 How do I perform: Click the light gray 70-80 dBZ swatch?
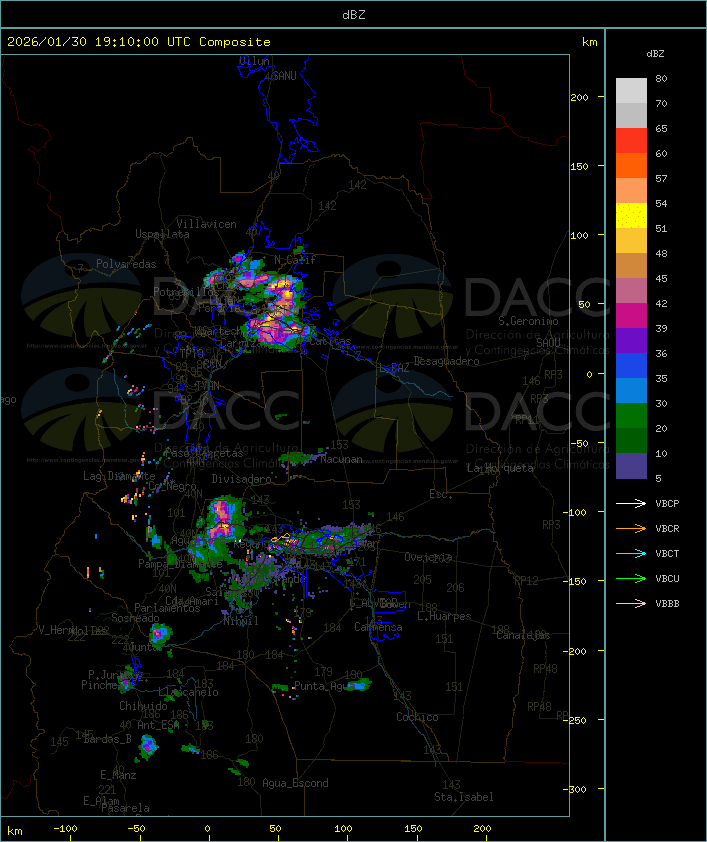pos(631,91)
